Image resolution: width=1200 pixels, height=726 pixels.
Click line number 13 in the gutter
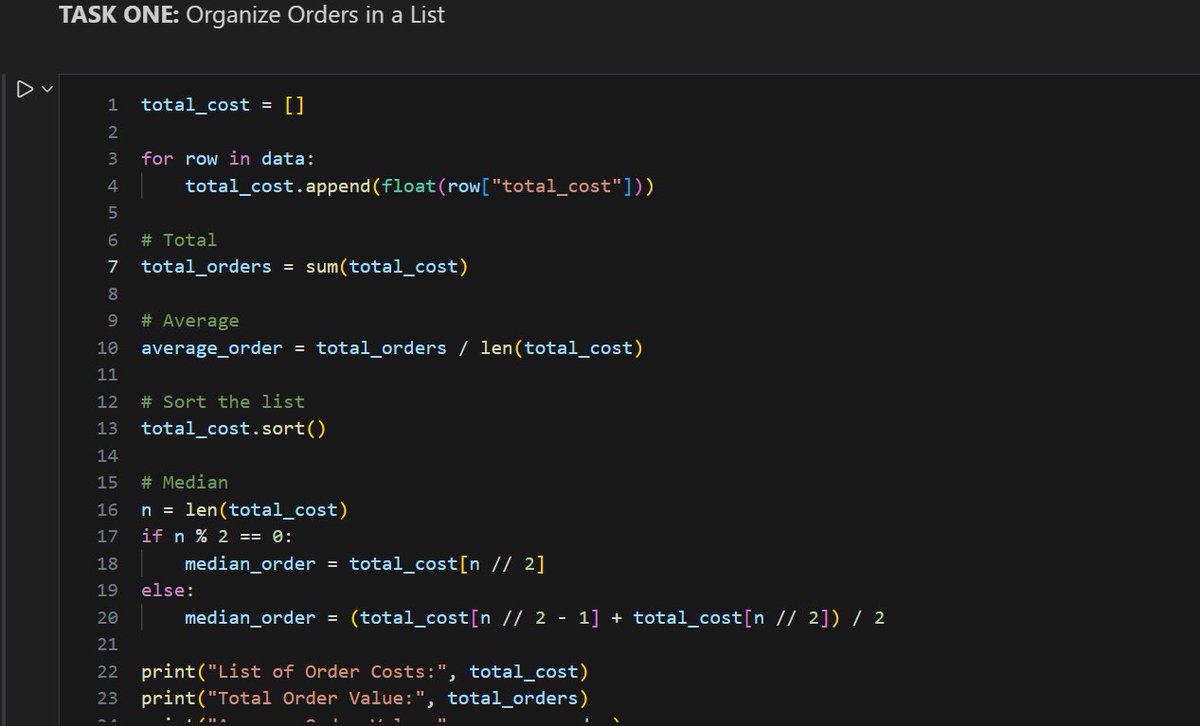pyautogui.click(x=108, y=429)
